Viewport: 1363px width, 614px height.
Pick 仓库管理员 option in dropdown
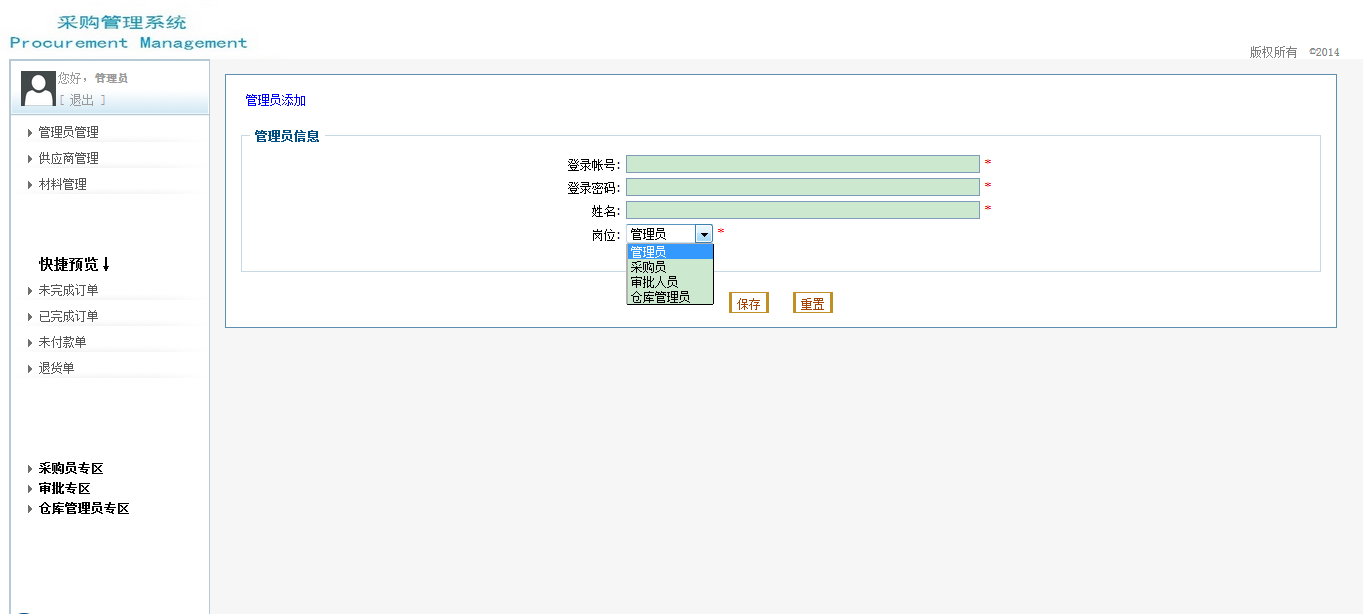[660, 297]
